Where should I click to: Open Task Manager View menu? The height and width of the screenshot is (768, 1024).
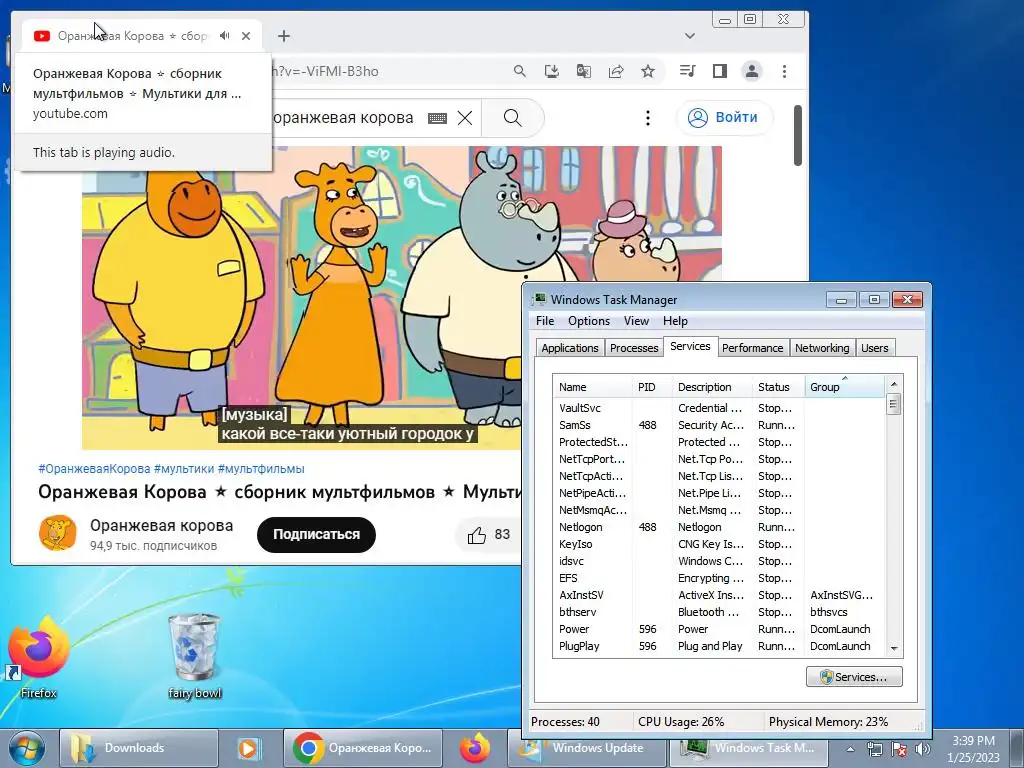point(636,321)
